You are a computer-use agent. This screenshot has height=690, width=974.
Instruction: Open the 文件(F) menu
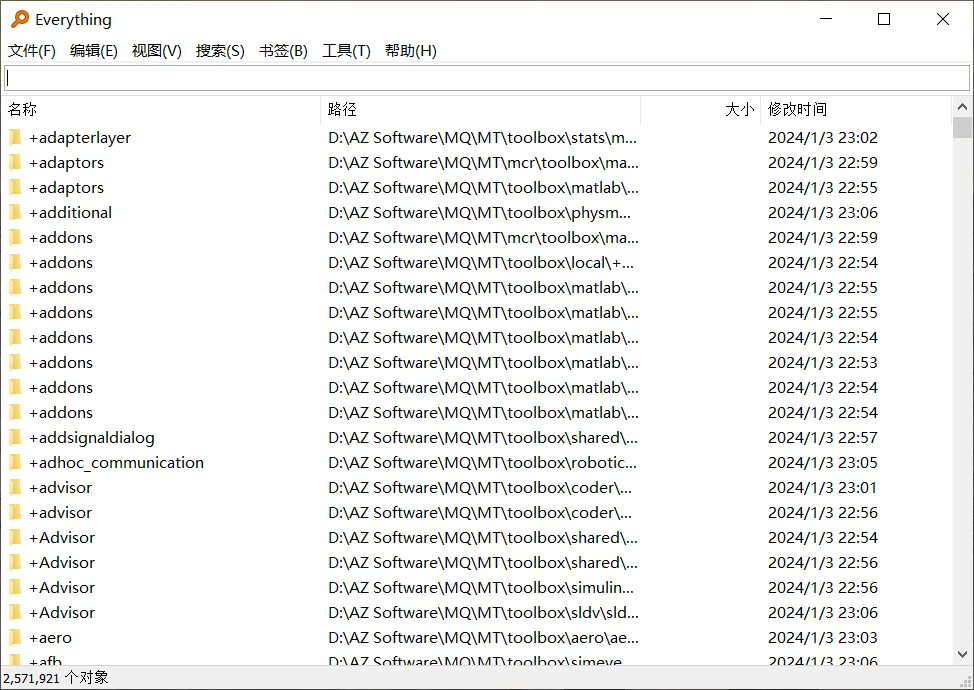tap(32, 51)
